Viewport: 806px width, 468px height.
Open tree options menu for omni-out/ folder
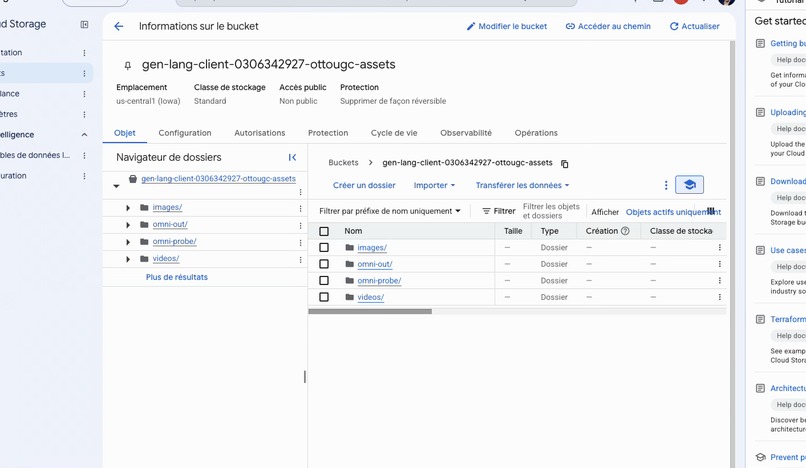tap(300, 226)
